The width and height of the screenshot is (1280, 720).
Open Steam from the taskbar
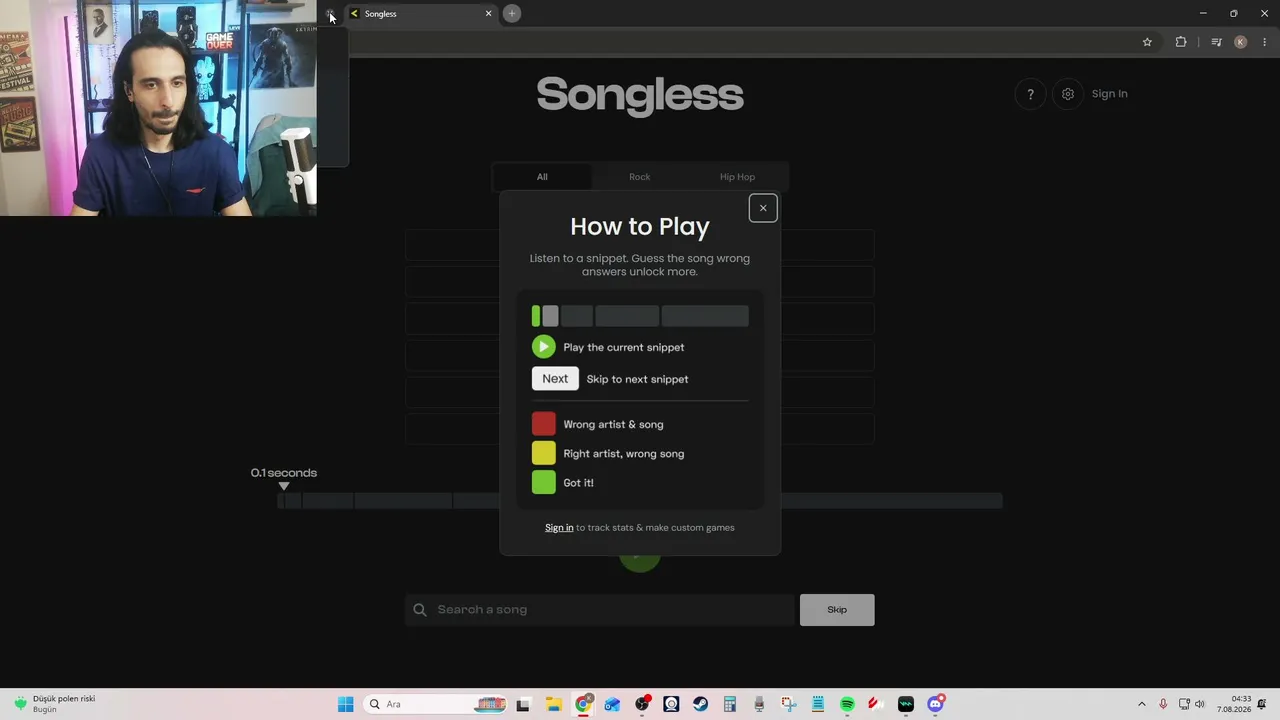click(x=700, y=704)
